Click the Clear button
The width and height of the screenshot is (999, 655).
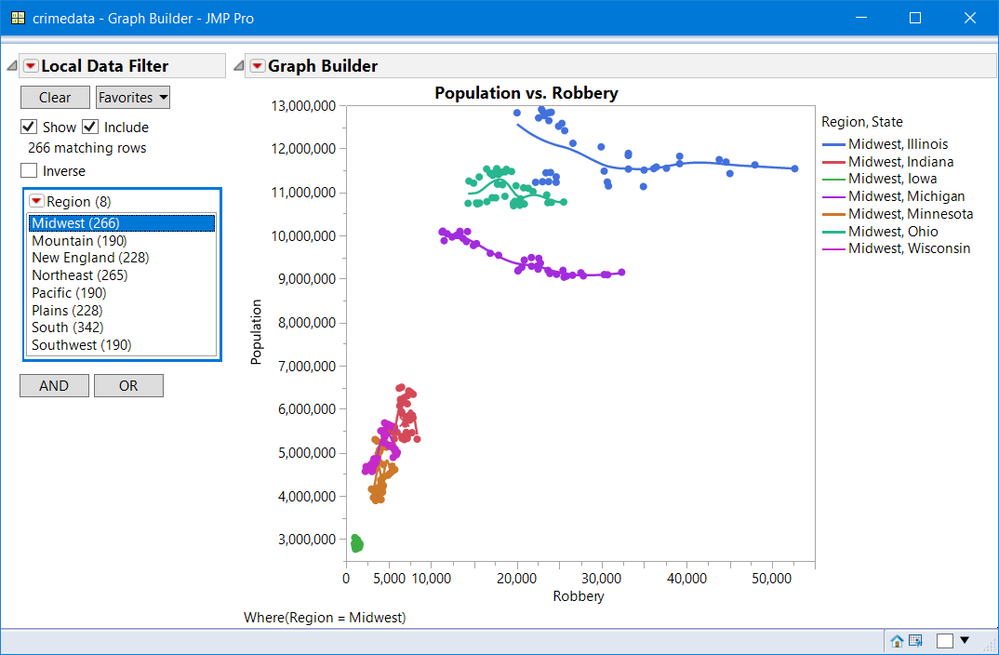click(x=55, y=97)
